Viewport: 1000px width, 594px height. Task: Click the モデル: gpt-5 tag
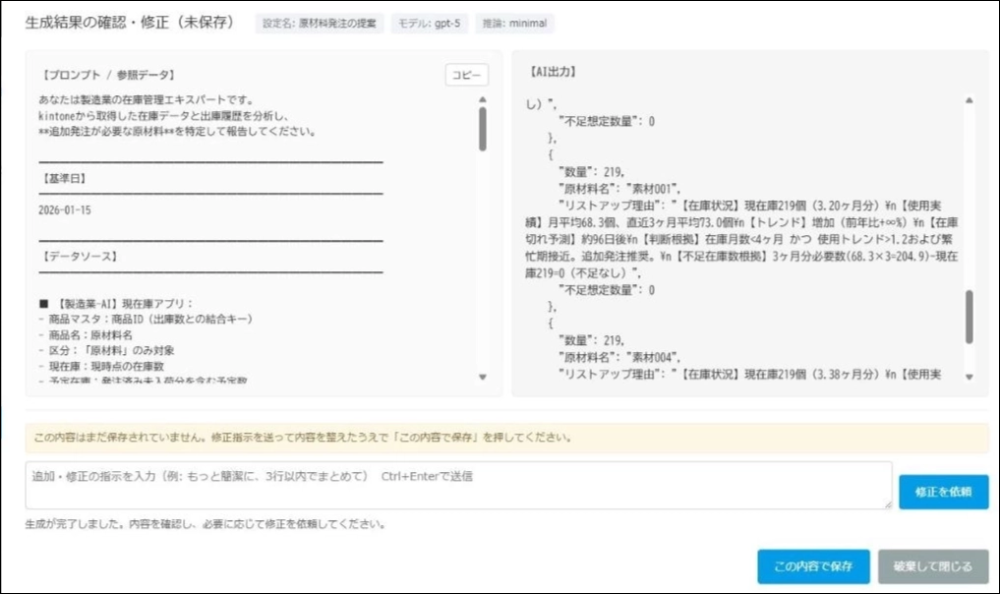pos(429,24)
